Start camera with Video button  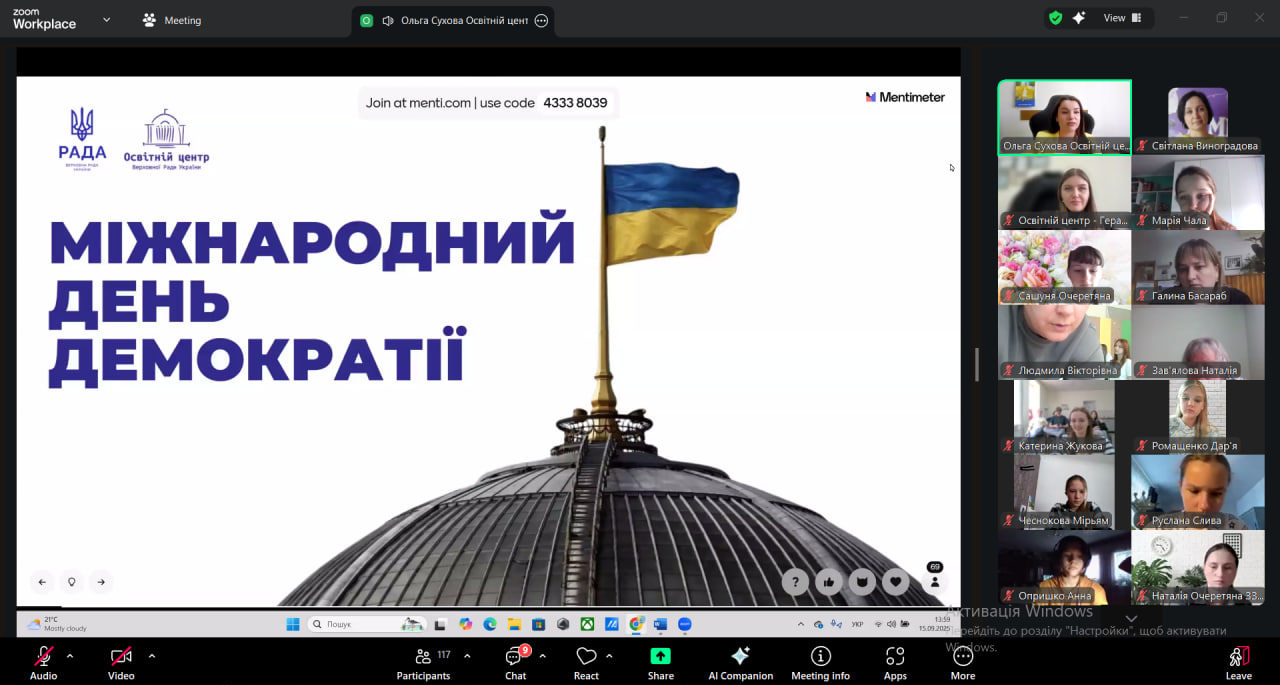(121, 662)
